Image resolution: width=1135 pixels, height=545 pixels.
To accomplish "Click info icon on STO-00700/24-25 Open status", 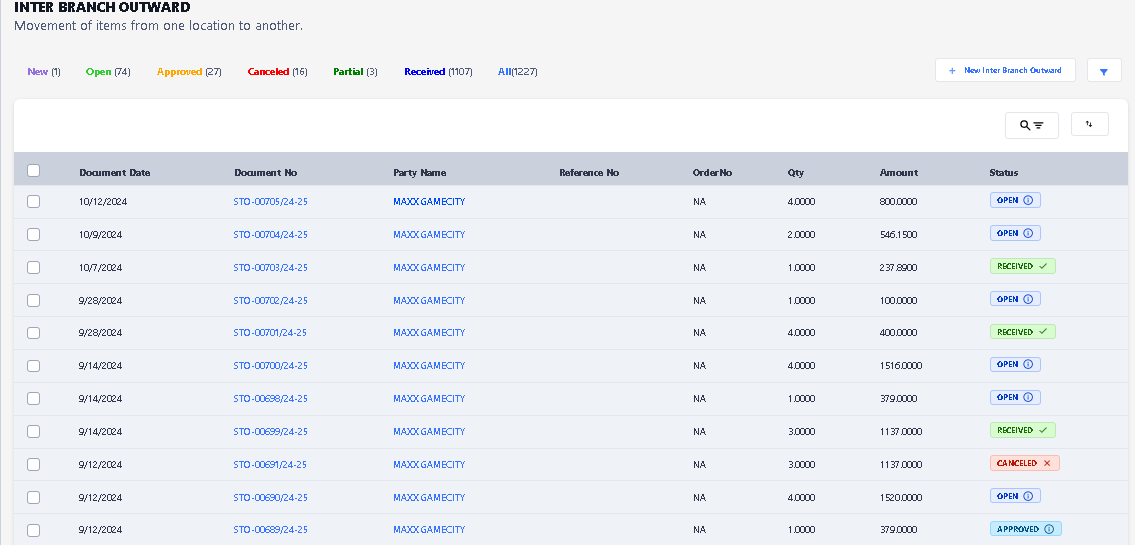I will pos(1029,365).
